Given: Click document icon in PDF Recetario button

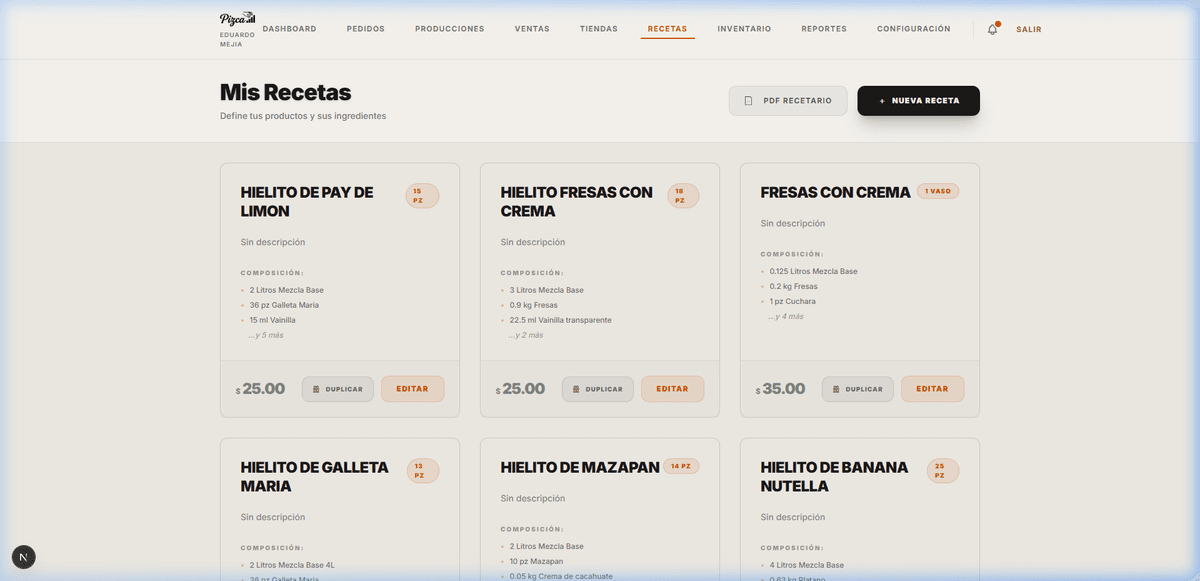Looking at the screenshot, I should tap(748, 101).
